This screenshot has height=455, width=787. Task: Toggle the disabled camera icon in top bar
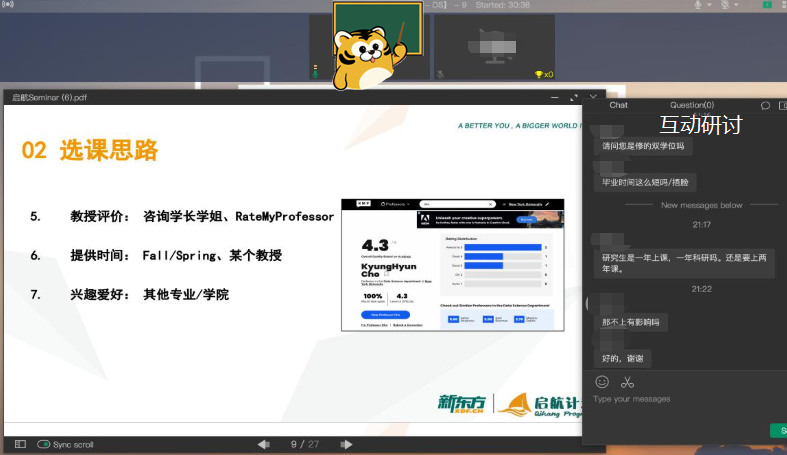tap(725, 5)
